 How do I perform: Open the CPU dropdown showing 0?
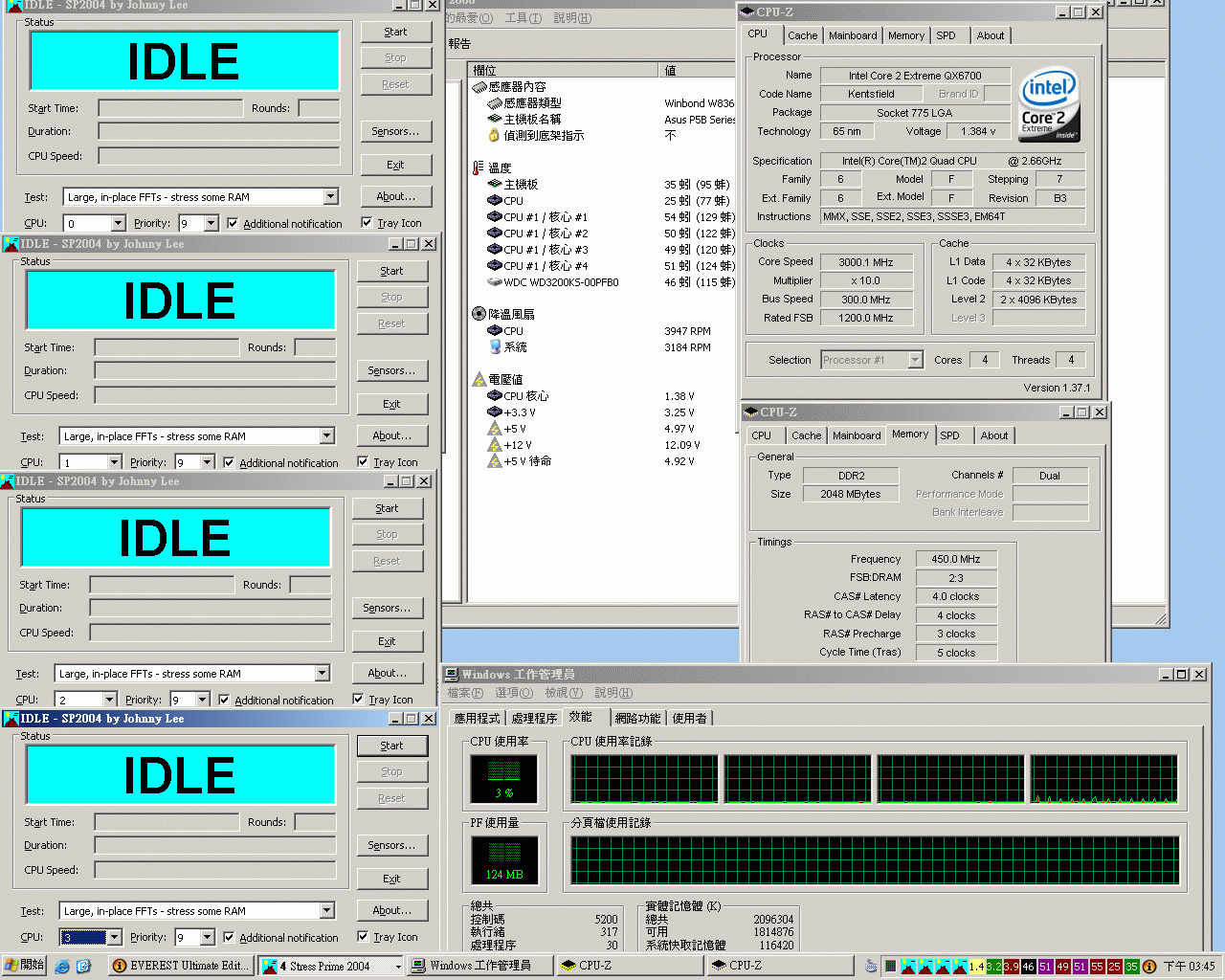coord(118,223)
